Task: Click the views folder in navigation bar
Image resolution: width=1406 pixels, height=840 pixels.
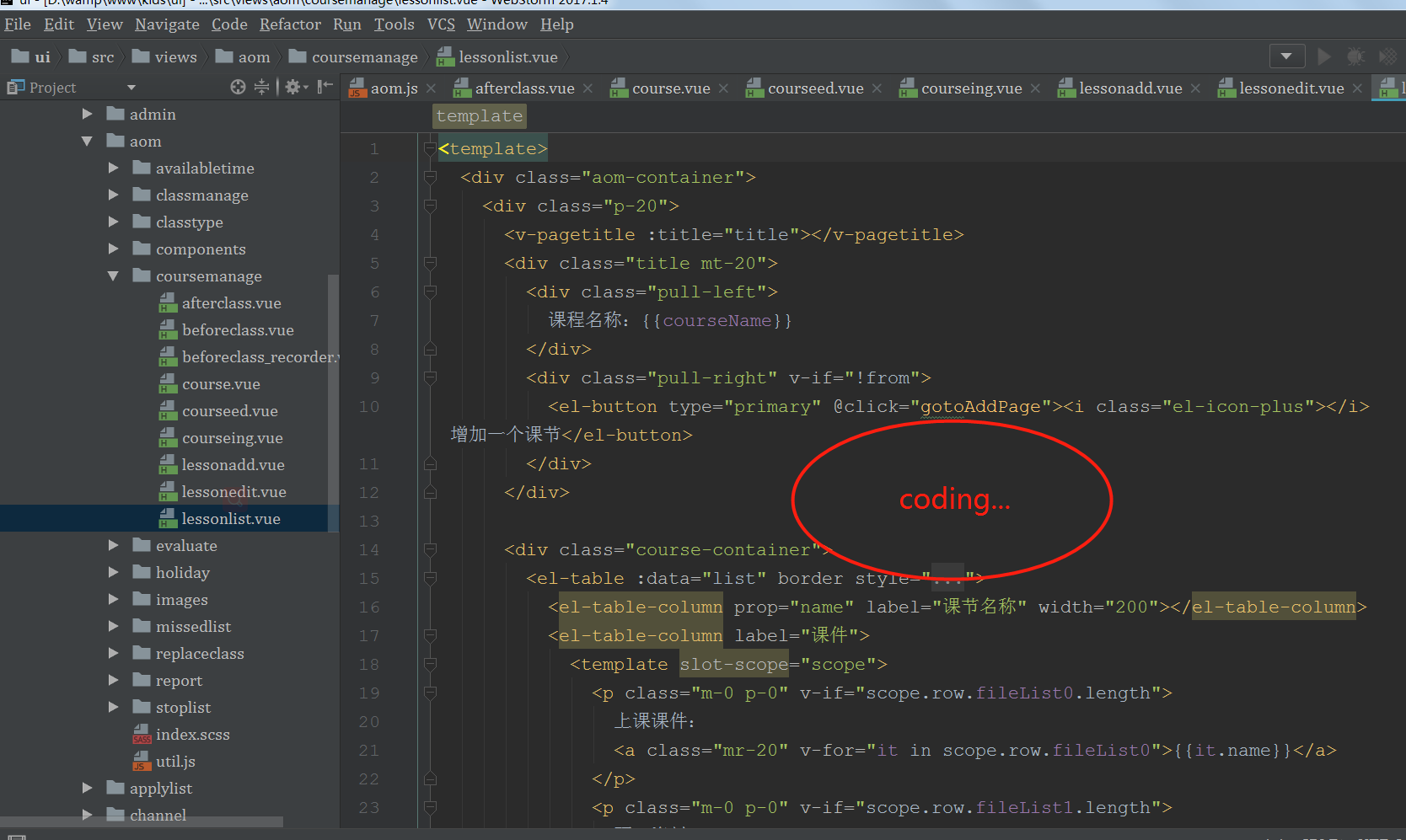Action: (175, 57)
